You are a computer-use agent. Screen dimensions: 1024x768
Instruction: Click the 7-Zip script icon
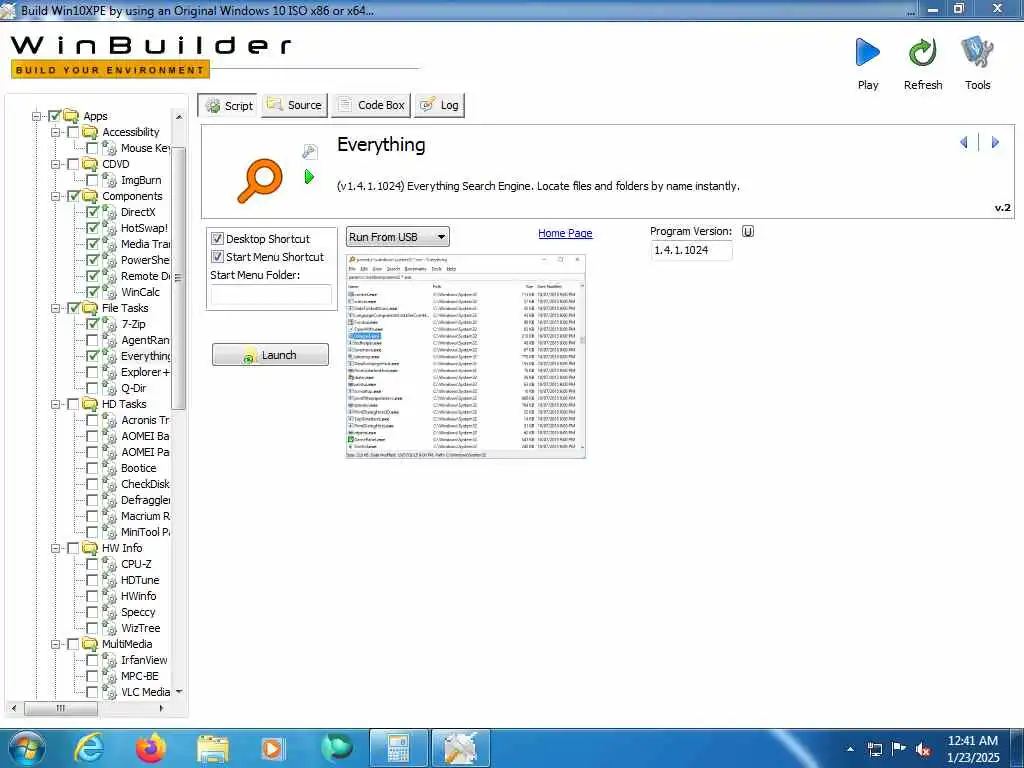110,324
